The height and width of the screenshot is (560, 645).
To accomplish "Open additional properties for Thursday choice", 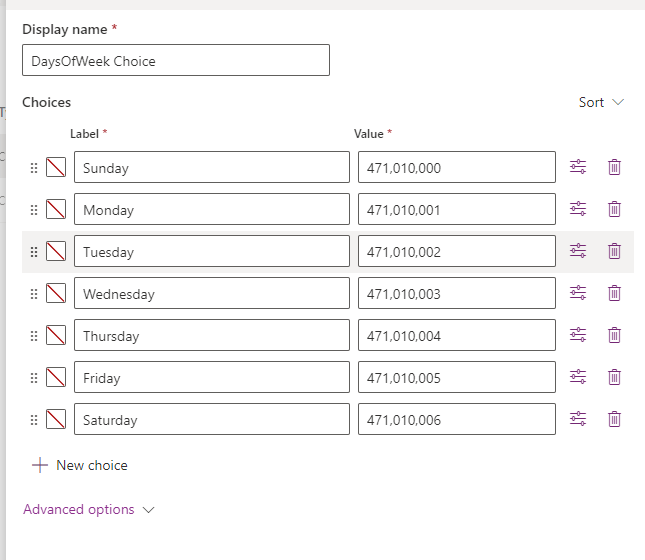I will pos(578,335).
